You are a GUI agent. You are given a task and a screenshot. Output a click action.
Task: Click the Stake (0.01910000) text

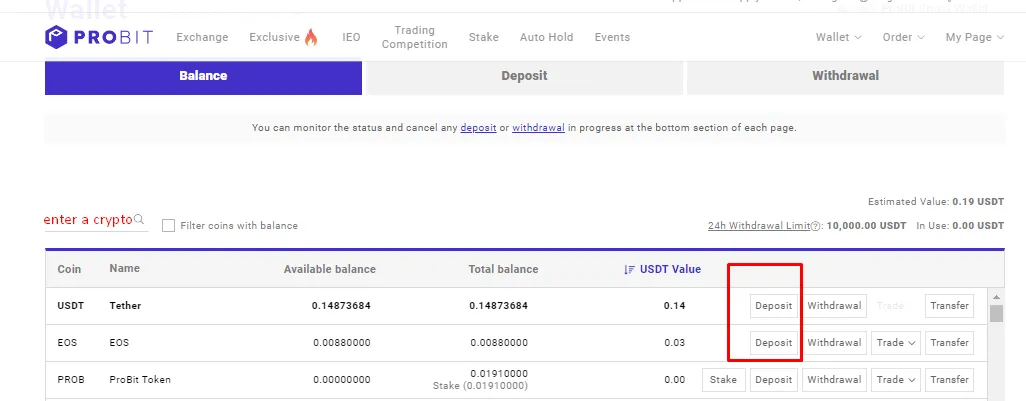click(480, 386)
